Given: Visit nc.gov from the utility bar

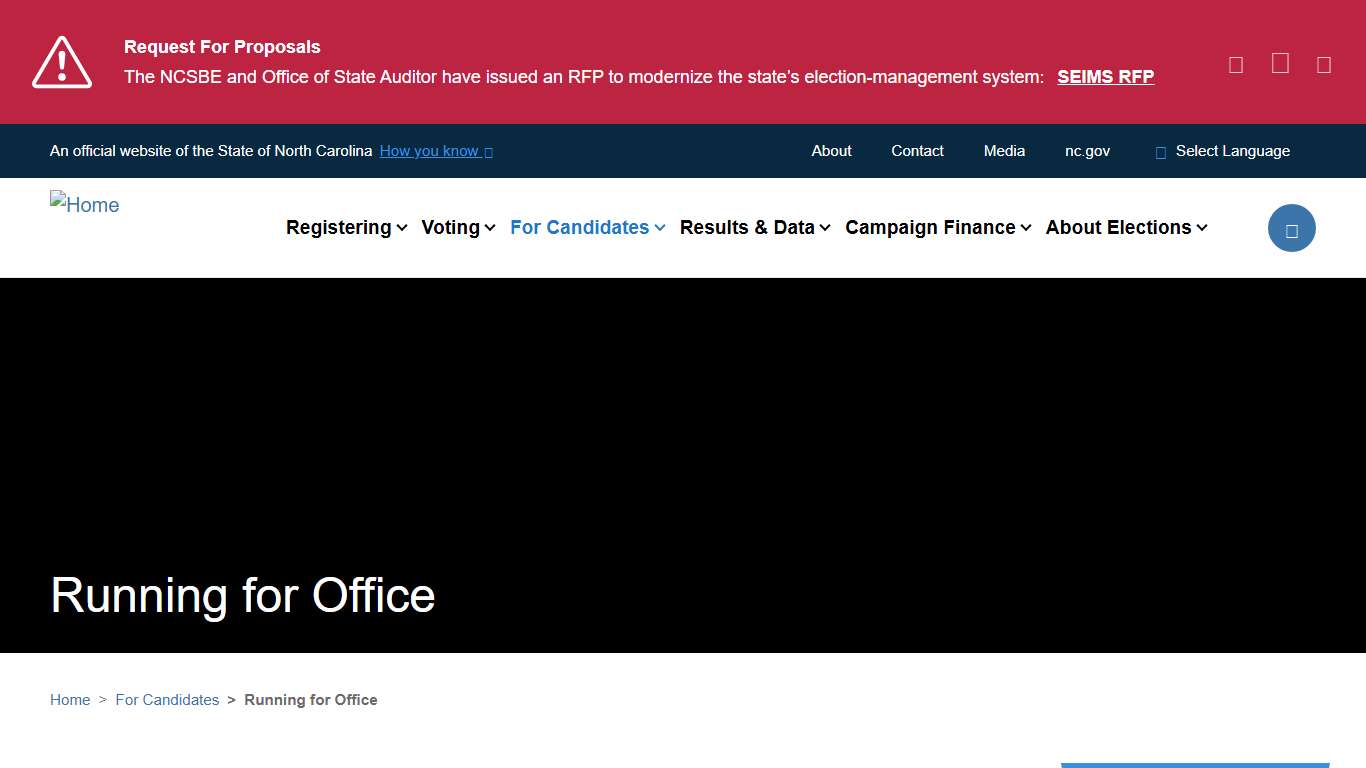Looking at the screenshot, I should pyautogui.click(x=1087, y=151).
